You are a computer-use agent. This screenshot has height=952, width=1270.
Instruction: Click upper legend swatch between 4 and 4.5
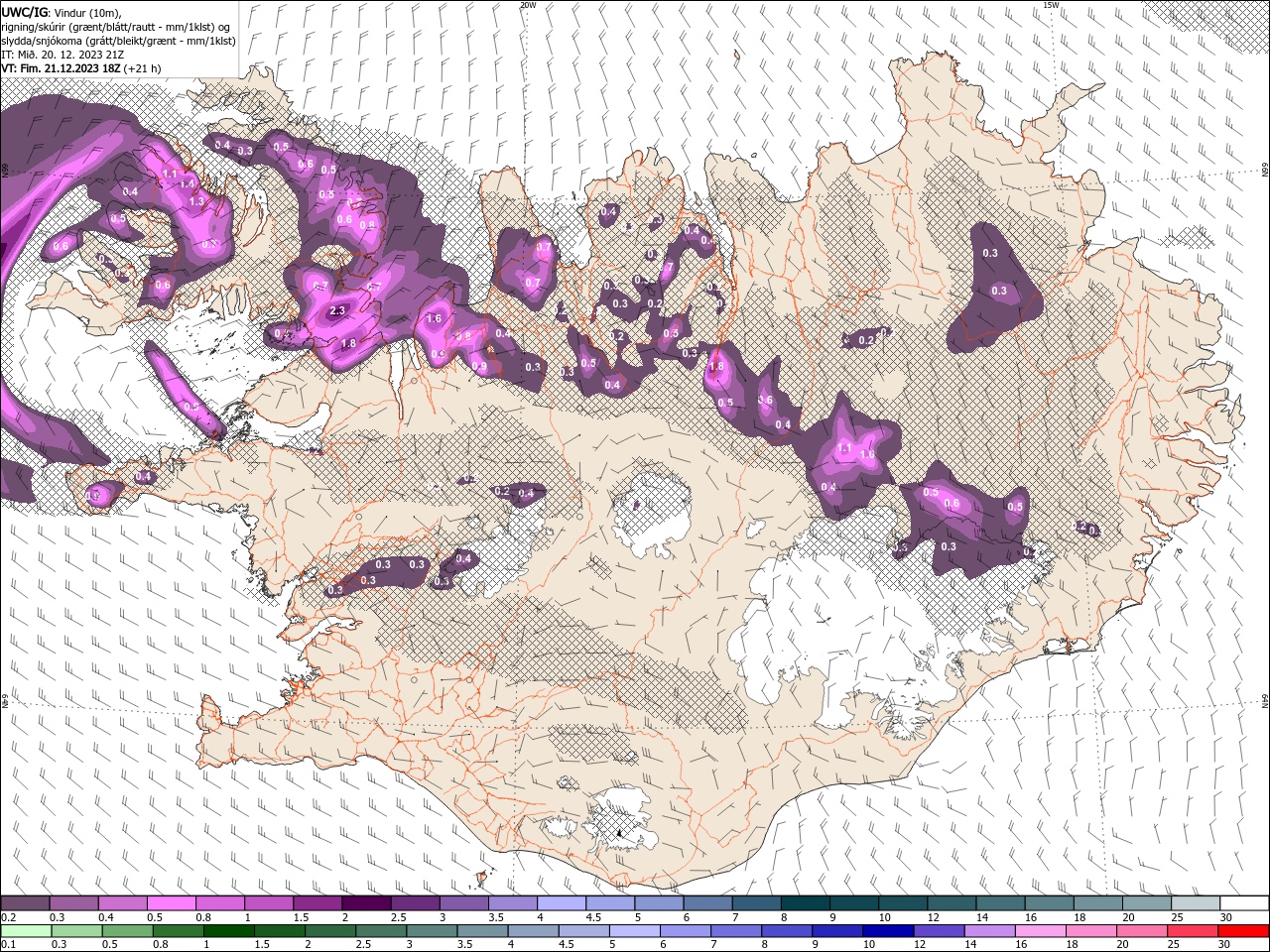[x=561, y=903]
